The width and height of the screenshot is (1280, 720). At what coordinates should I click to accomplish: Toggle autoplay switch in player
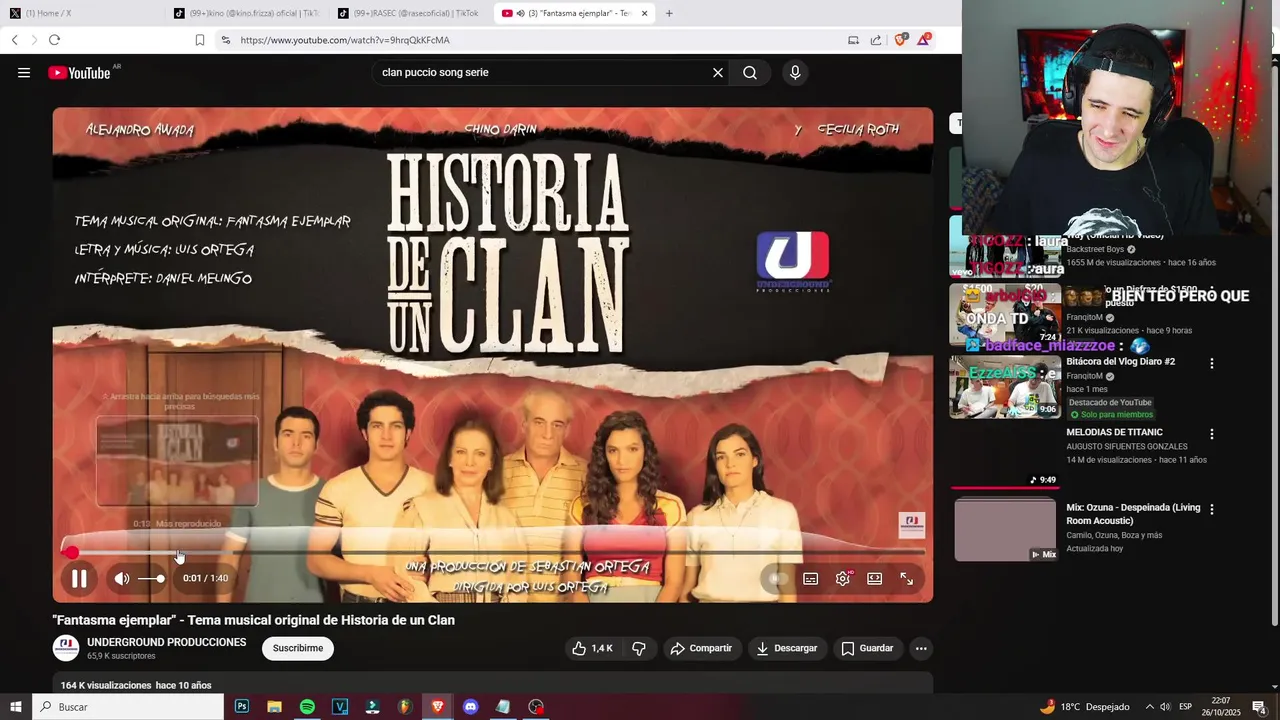click(777, 578)
